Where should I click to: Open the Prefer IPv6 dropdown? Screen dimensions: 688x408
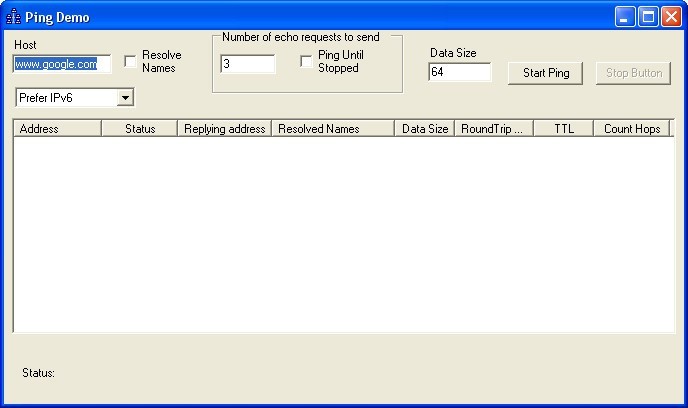pyautogui.click(x=125, y=97)
